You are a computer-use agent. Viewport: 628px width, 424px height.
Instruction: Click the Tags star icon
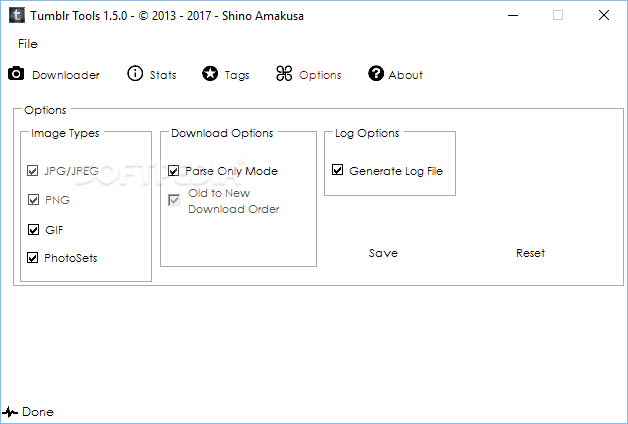(210, 74)
